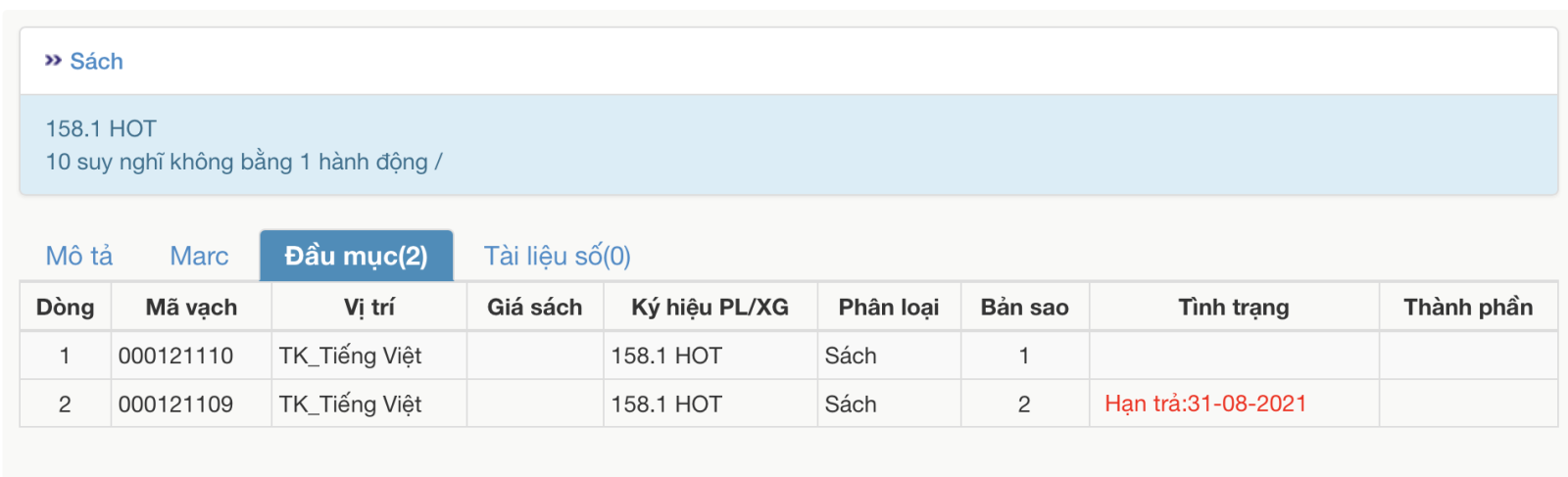Screen dimensions: 1568x477
Task: Click the book title 10 suy nghĩ không bằng 1 hành động
Action: coord(243,162)
